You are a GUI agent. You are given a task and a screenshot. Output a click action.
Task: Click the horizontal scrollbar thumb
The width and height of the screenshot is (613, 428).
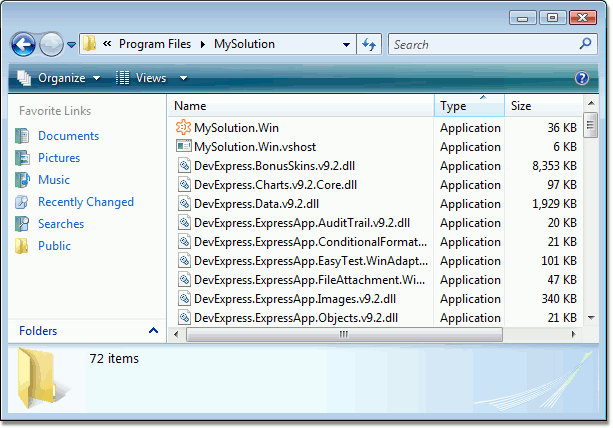point(344,335)
